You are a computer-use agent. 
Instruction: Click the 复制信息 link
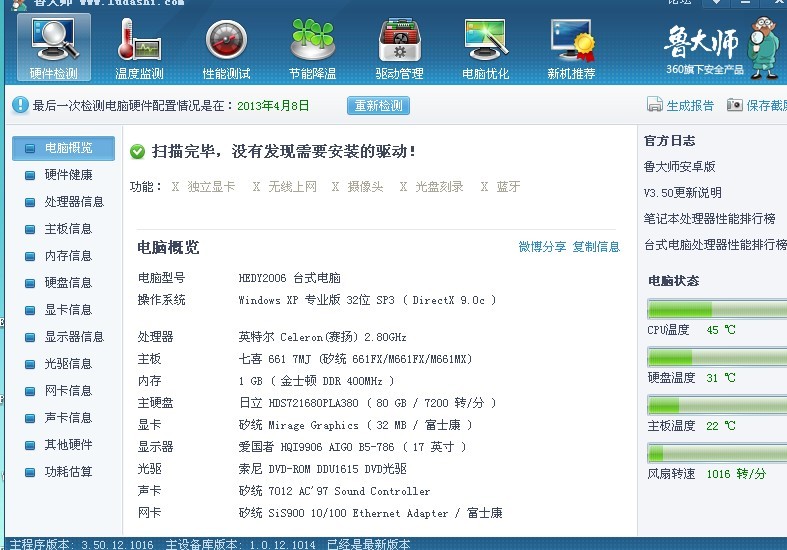pyautogui.click(x=596, y=247)
